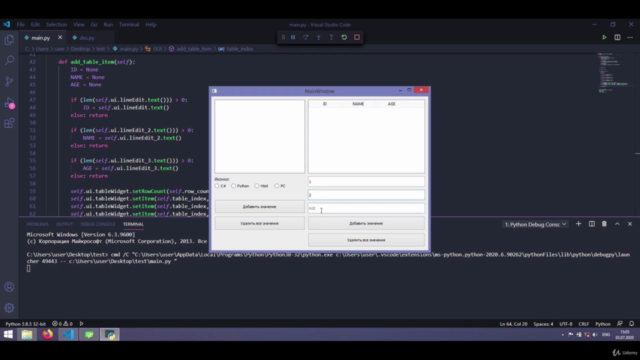Maximize the panel with the chevron-up icon
640x360 pixels.
point(617,224)
